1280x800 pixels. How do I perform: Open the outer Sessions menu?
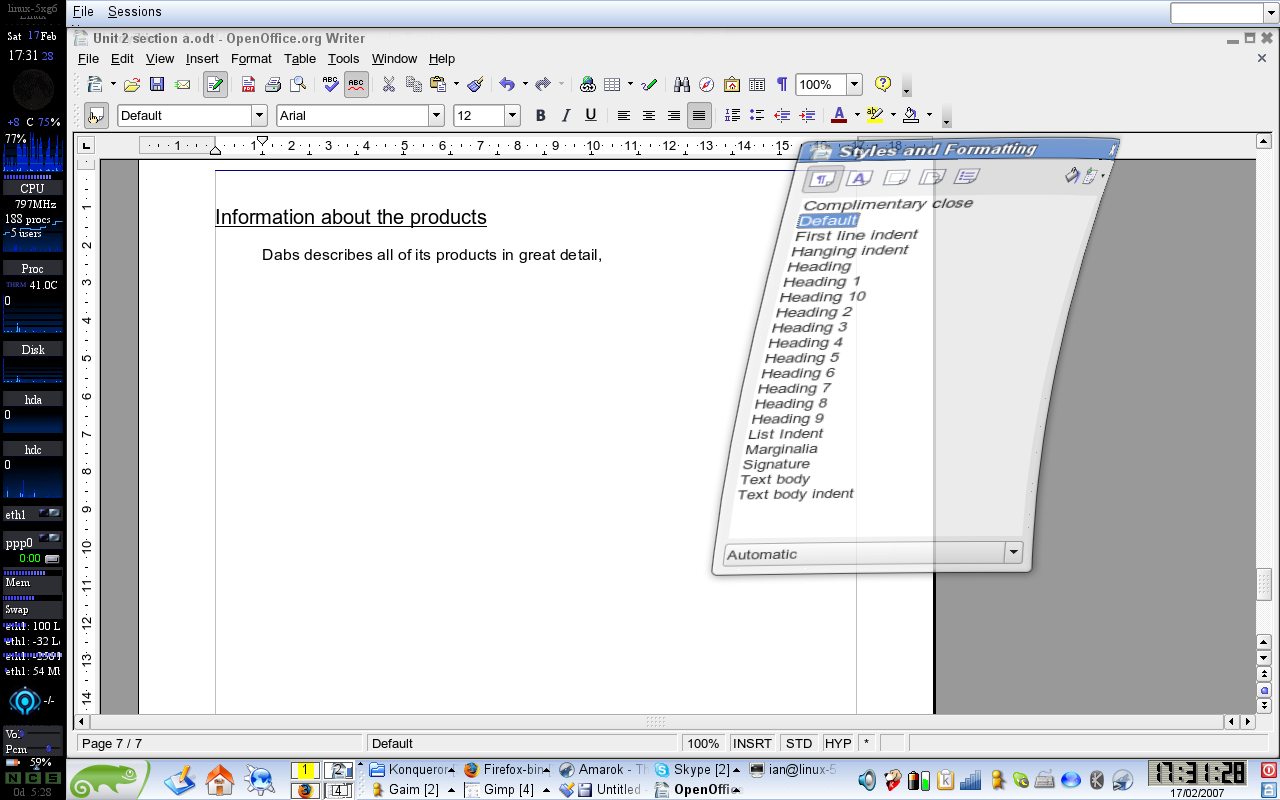pos(134,12)
